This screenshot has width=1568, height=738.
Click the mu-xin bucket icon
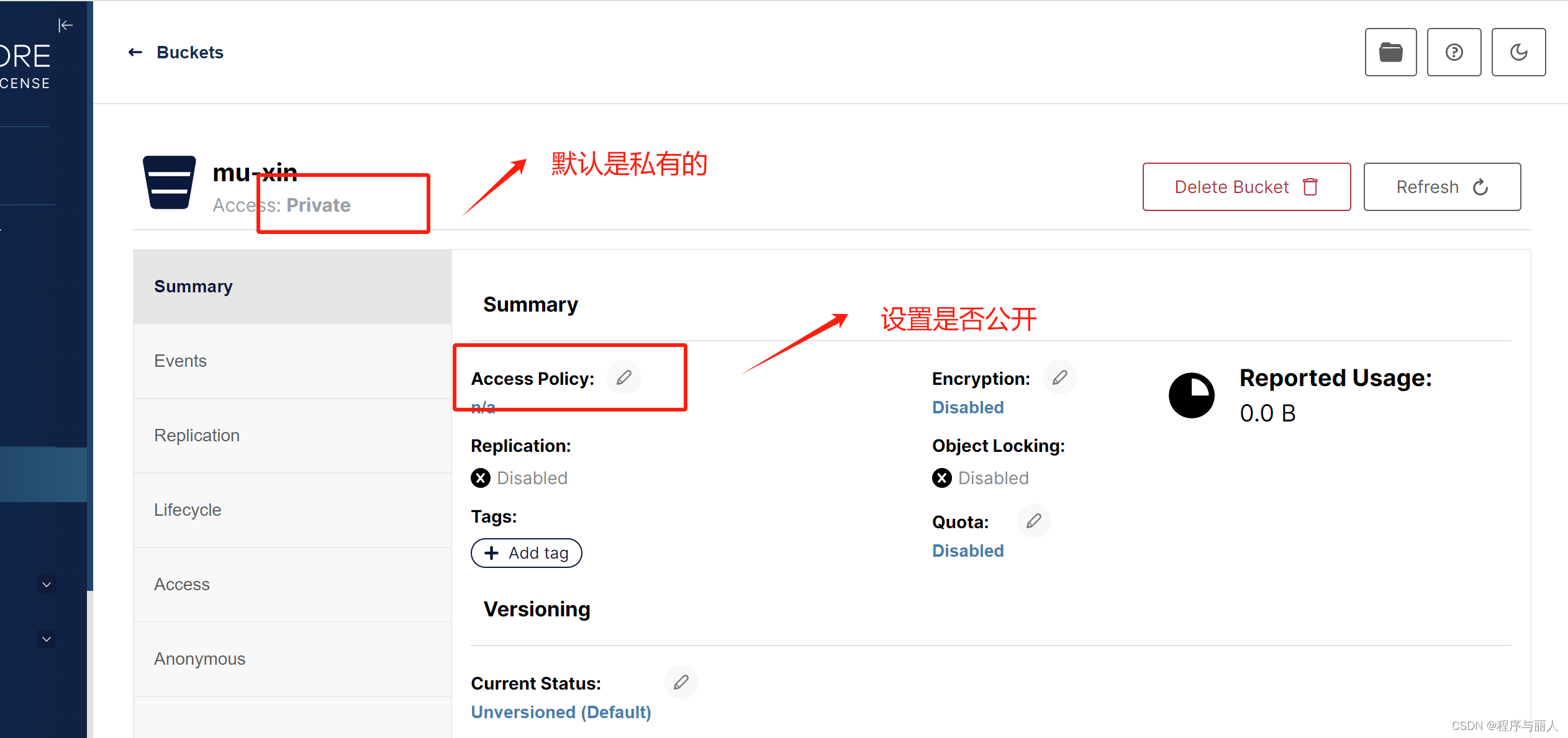pos(169,182)
